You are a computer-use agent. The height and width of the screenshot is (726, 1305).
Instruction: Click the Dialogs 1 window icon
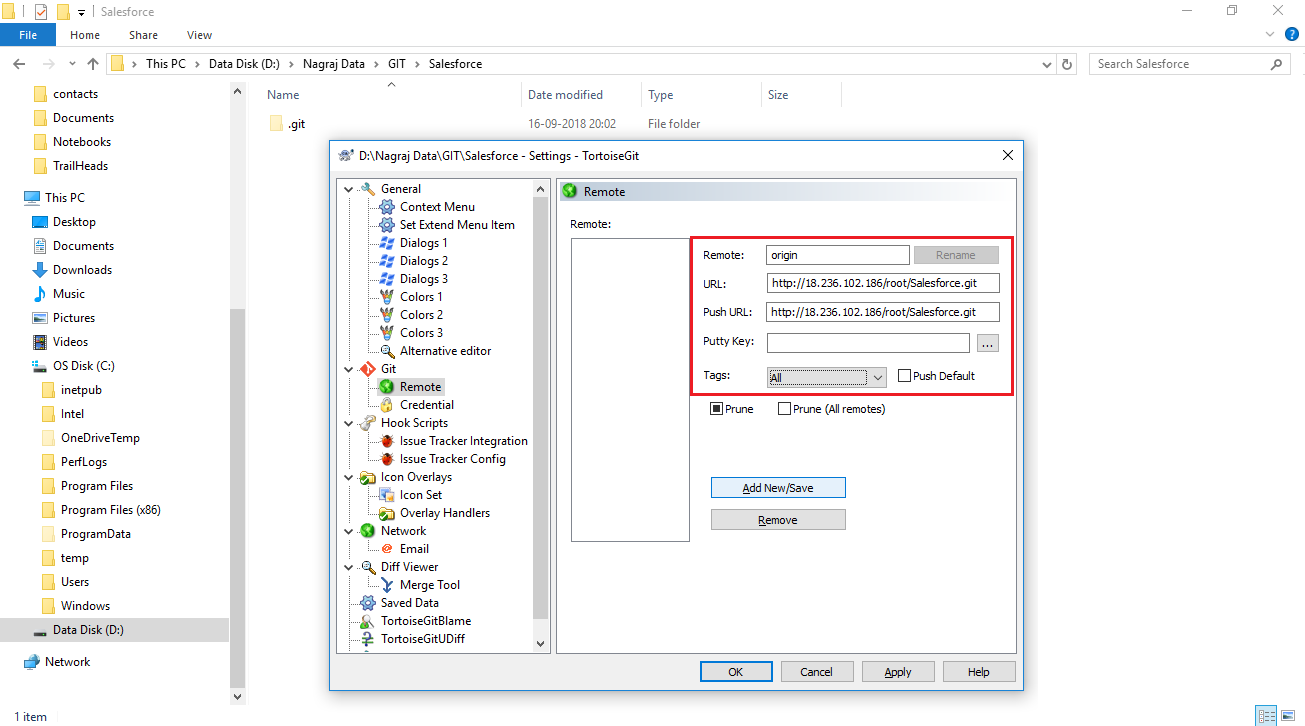point(387,243)
